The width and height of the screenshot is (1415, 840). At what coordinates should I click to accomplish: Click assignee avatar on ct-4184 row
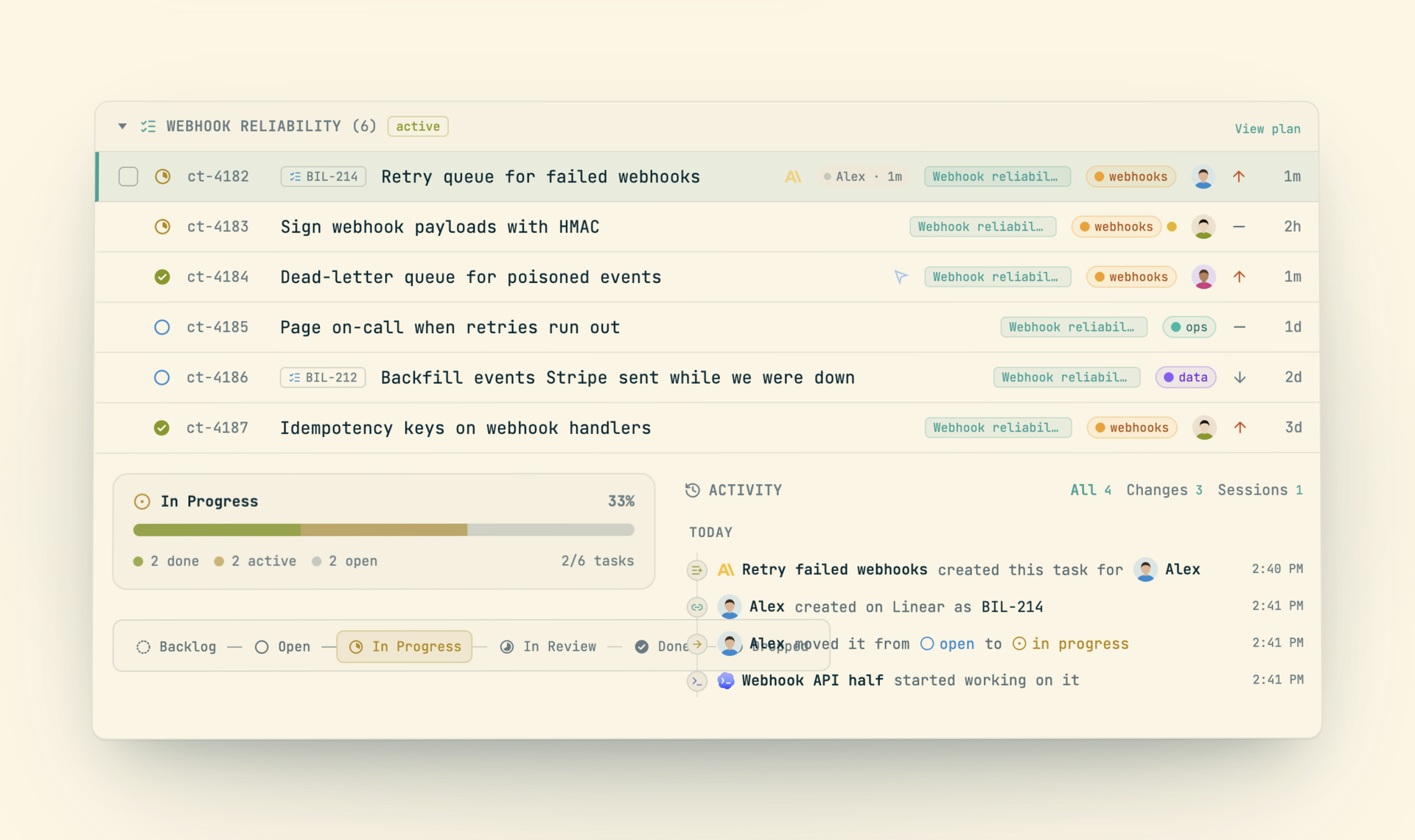(1203, 277)
